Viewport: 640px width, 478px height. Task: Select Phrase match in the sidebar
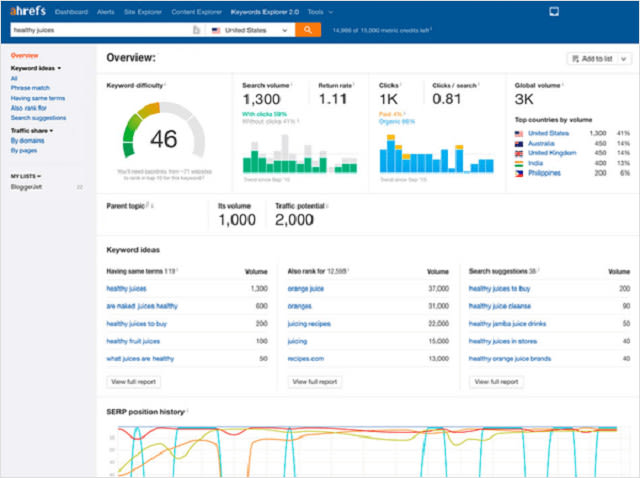[x=28, y=88]
